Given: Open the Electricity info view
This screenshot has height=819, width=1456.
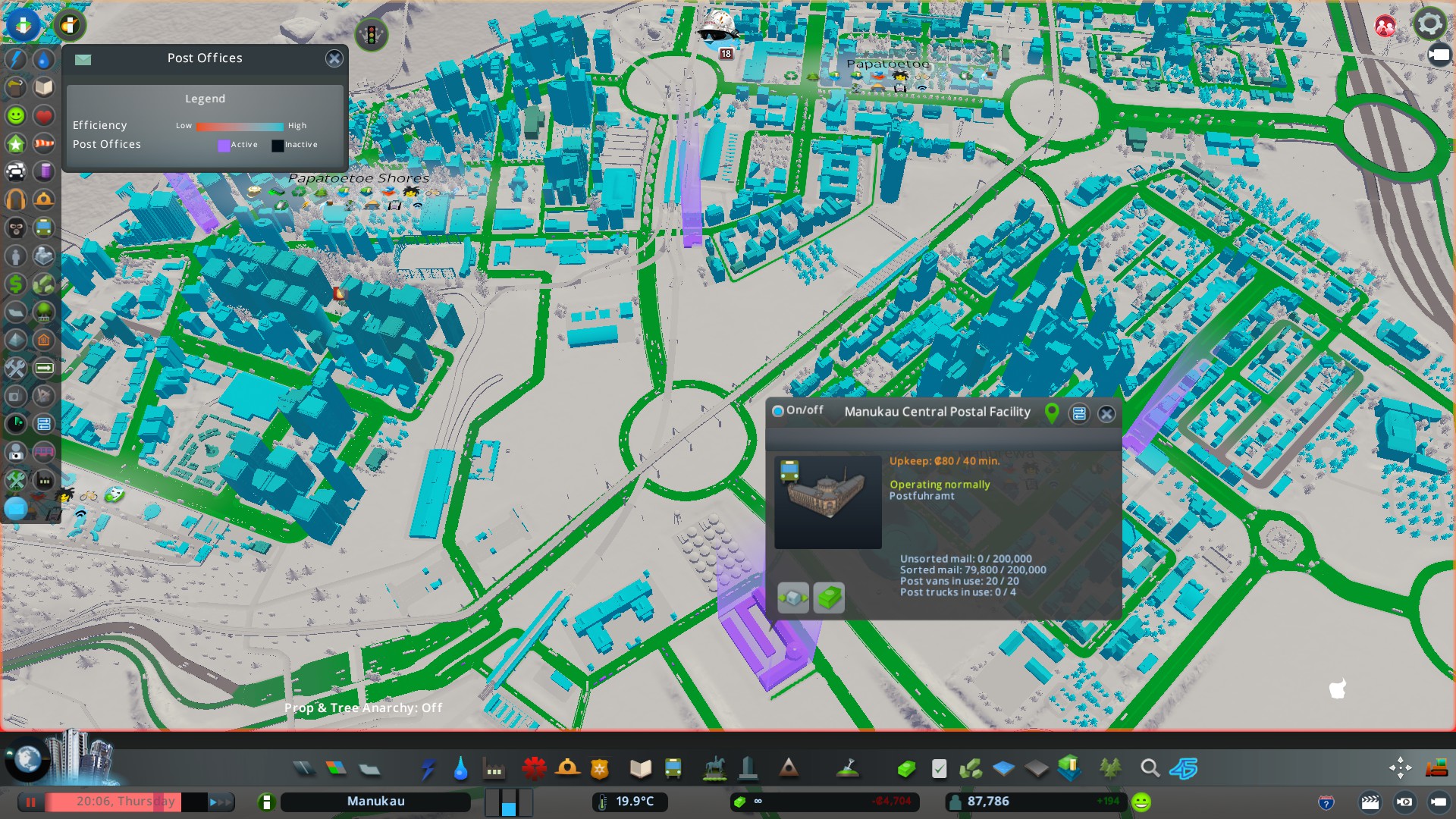Looking at the screenshot, I should 15,59.
